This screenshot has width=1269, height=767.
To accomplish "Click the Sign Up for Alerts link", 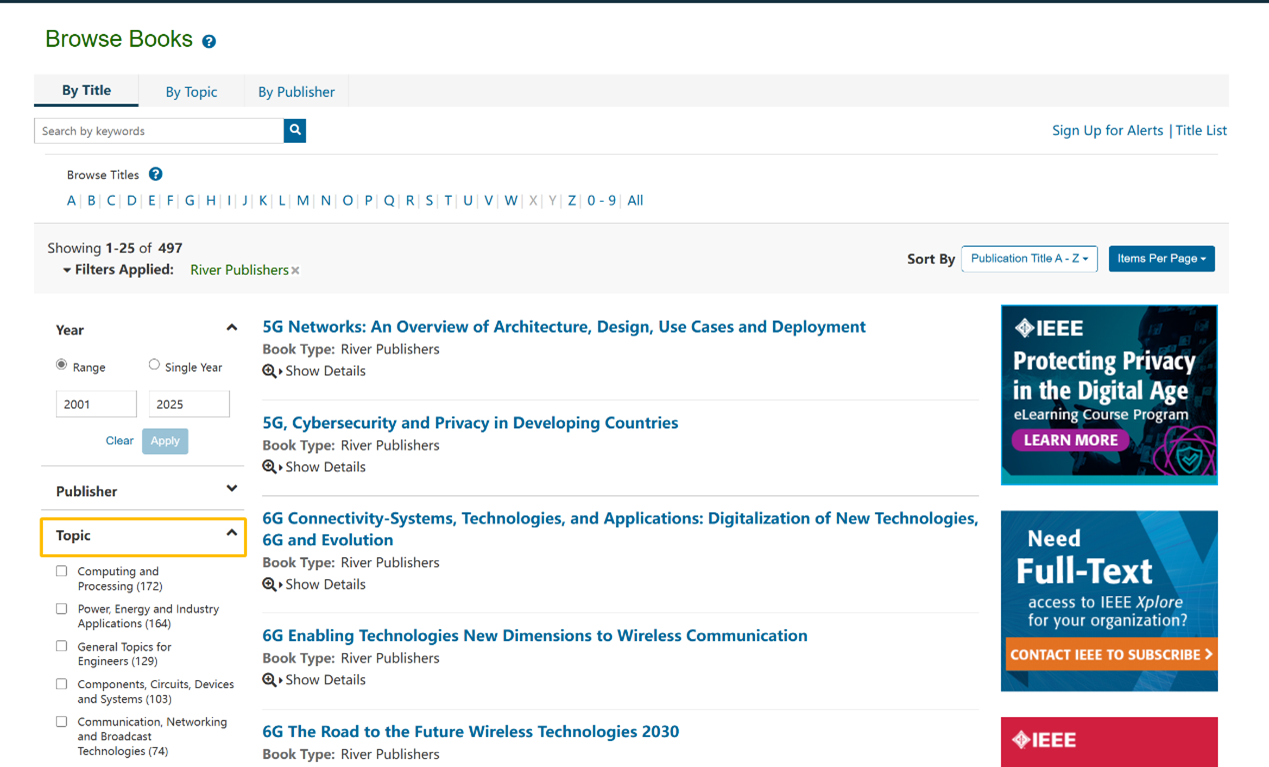I will 1107,130.
